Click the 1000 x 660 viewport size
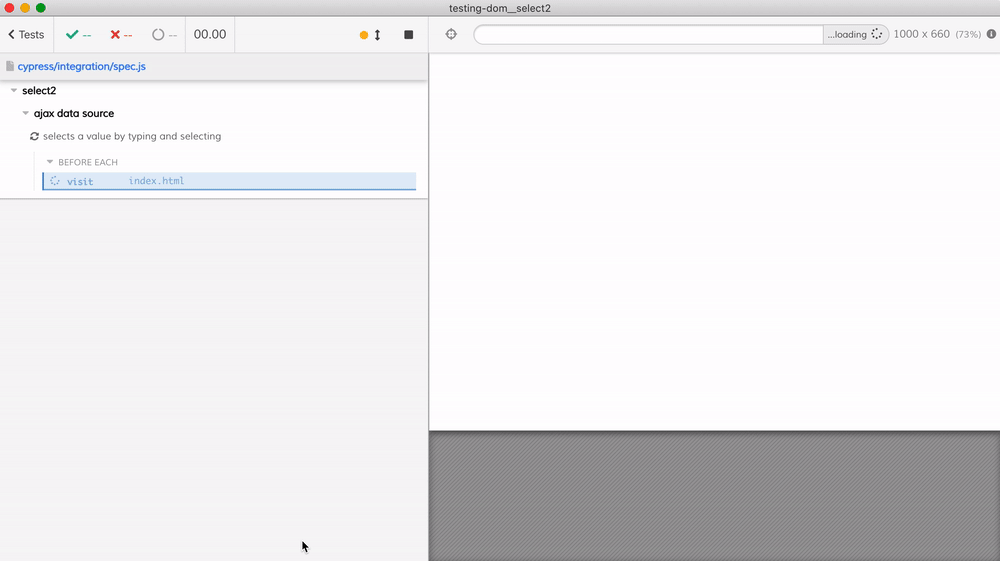This screenshot has width=1000, height=561. tap(921, 34)
